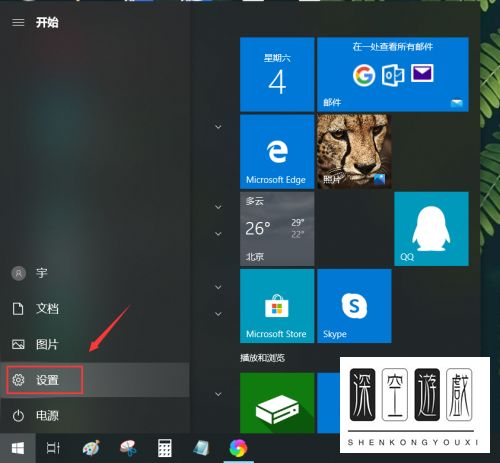Image resolution: width=500 pixels, height=463 pixels.
Task: Open the calendar tile showing 星期六 4
Action: click(x=277, y=74)
